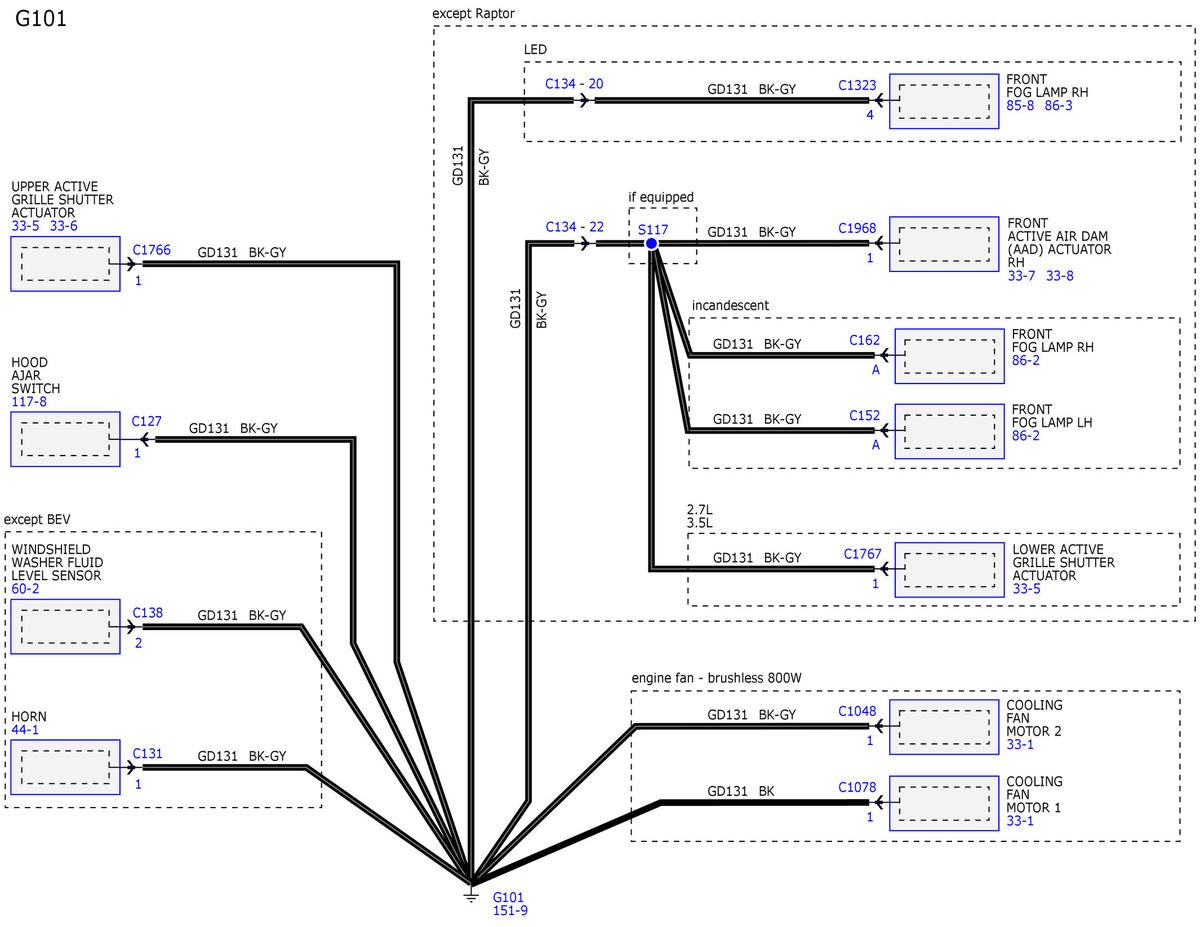Viewport: 1200px width, 927px height.
Task: Select Front Fog Lamp LH component box
Action: click(x=949, y=431)
